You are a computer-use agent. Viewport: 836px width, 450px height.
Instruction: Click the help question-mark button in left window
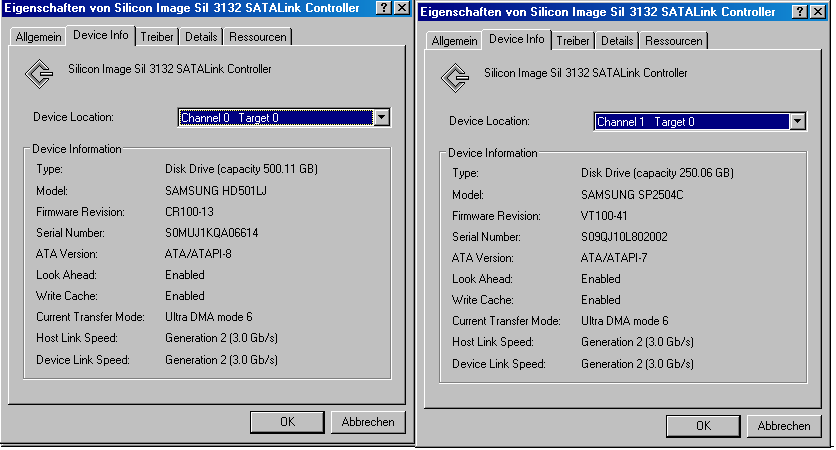[383, 8]
